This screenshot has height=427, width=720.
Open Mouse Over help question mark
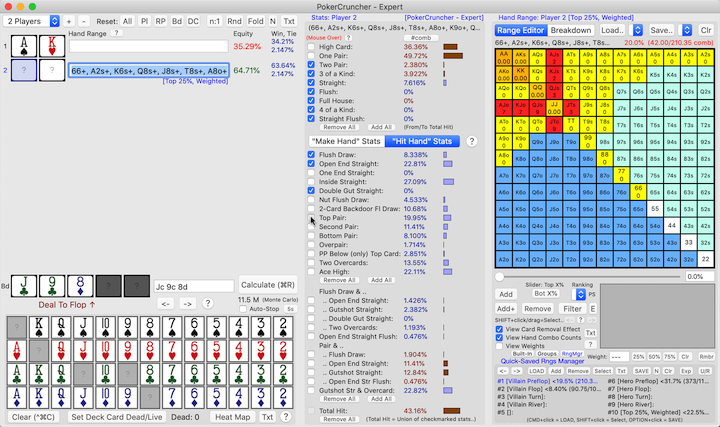349,38
